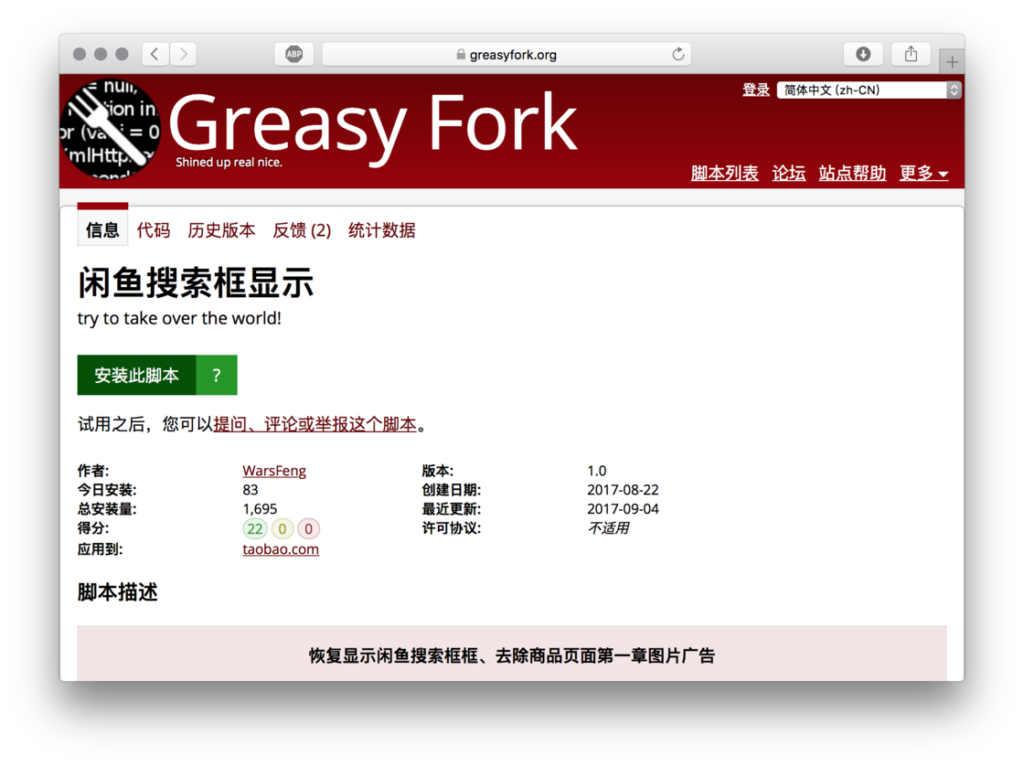Click the license value 不适用

pyautogui.click(x=608, y=528)
